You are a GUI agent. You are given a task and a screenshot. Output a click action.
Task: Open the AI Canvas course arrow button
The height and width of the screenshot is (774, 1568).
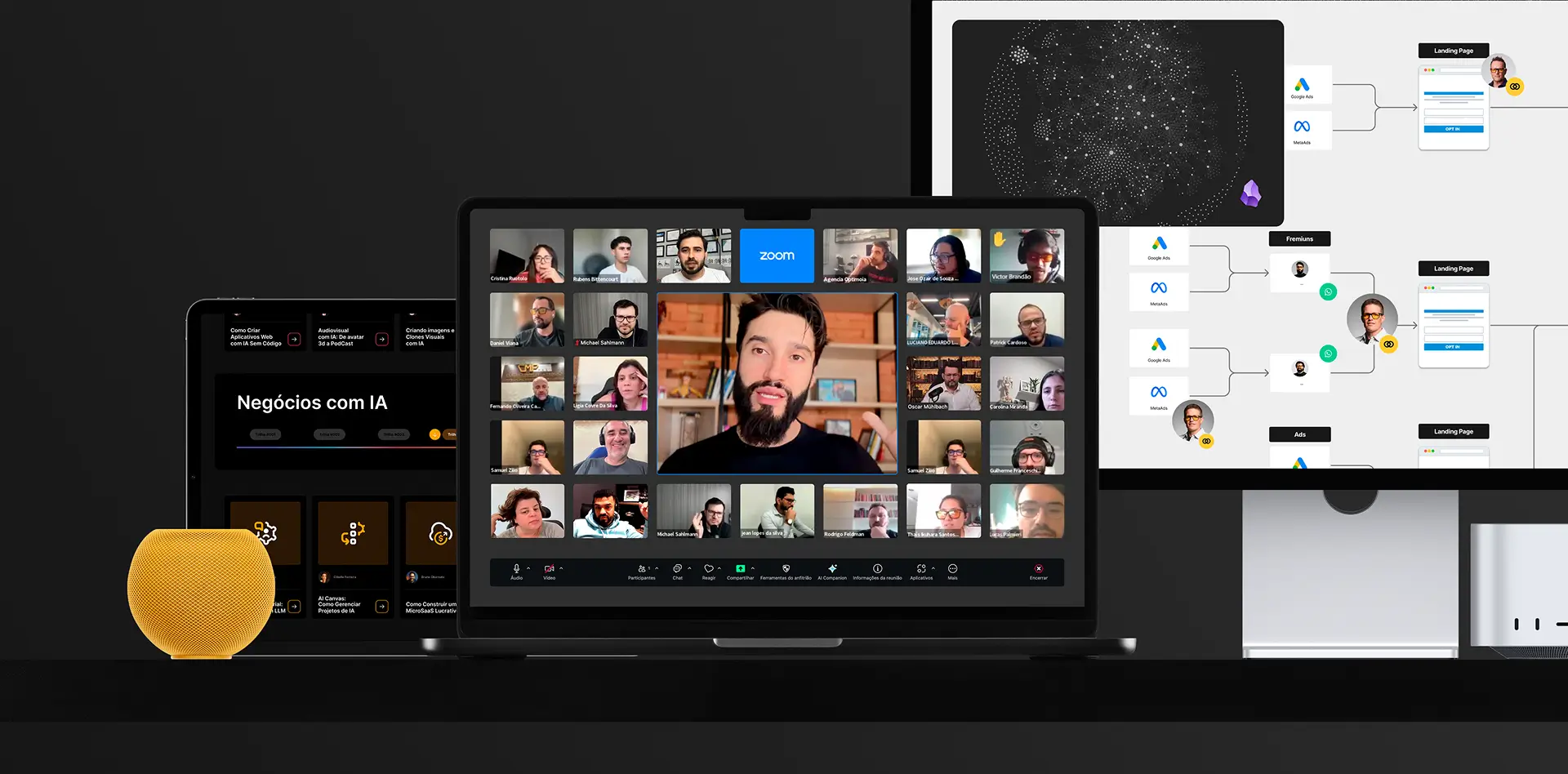pos(381,606)
